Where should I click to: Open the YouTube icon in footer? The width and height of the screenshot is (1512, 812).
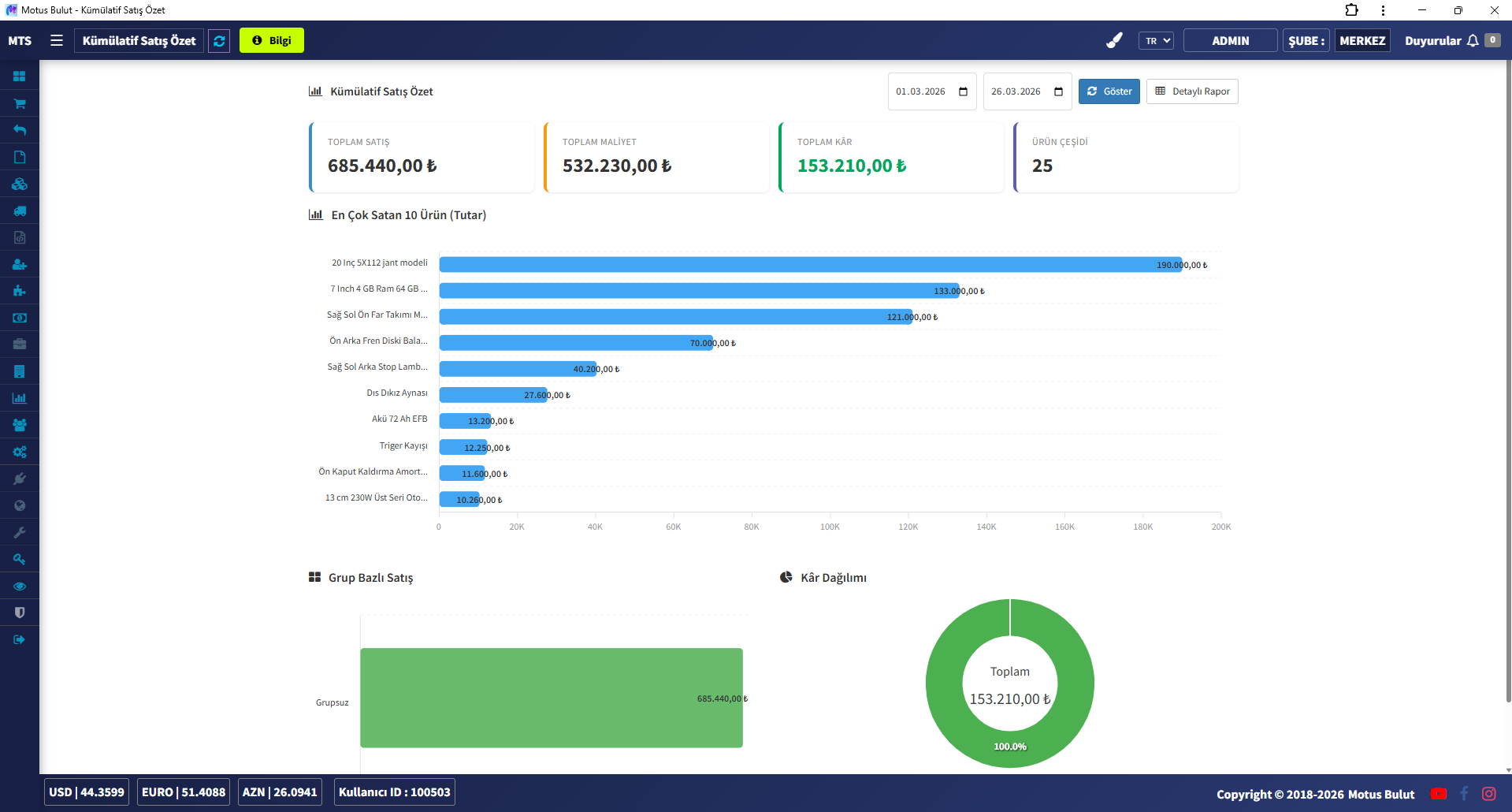click(x=1438, y=794)
